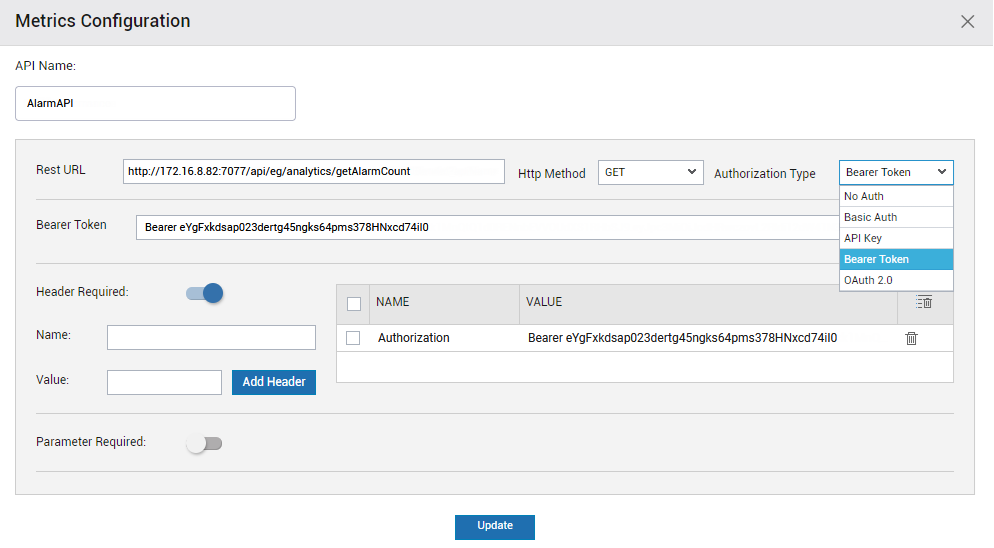Check the select-all checkbox beside NAME column
The height and width of the screenshot is (548, 994).
pyautogui.click(x=354, y=304)
